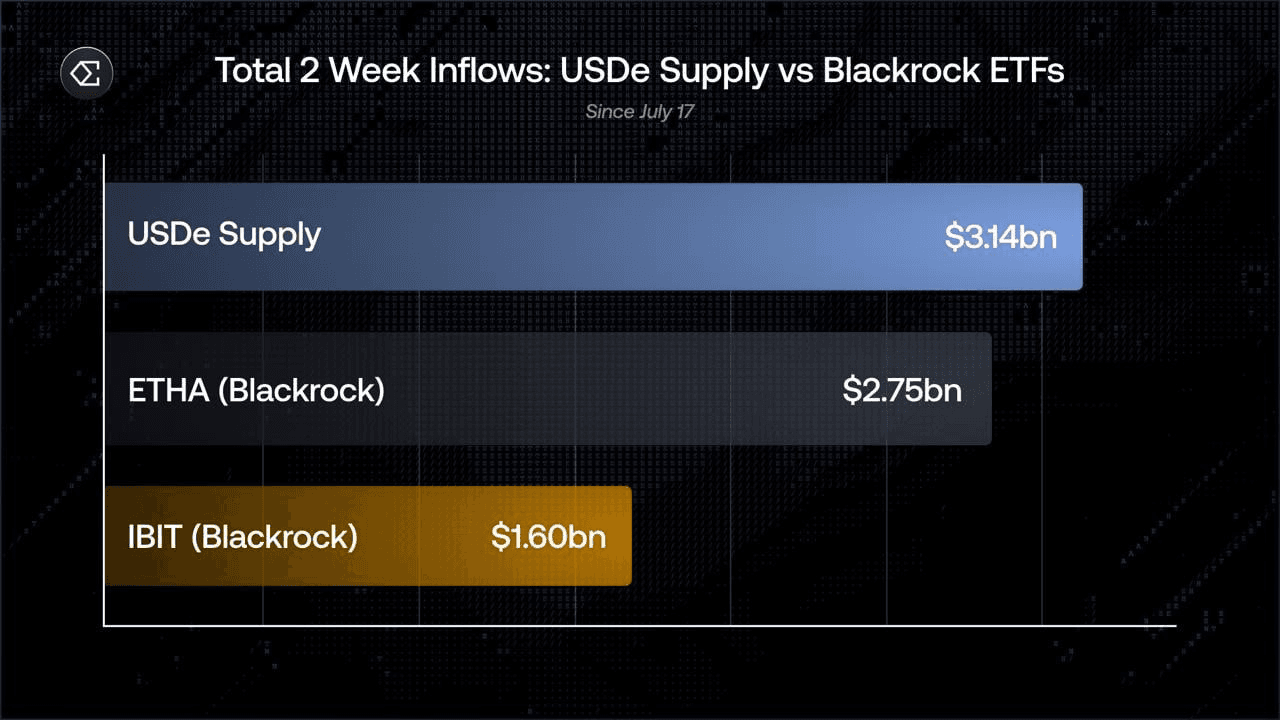1280x720 pixels.
Task: Click the right end of USDe bar
Action: pos(1077,237)
